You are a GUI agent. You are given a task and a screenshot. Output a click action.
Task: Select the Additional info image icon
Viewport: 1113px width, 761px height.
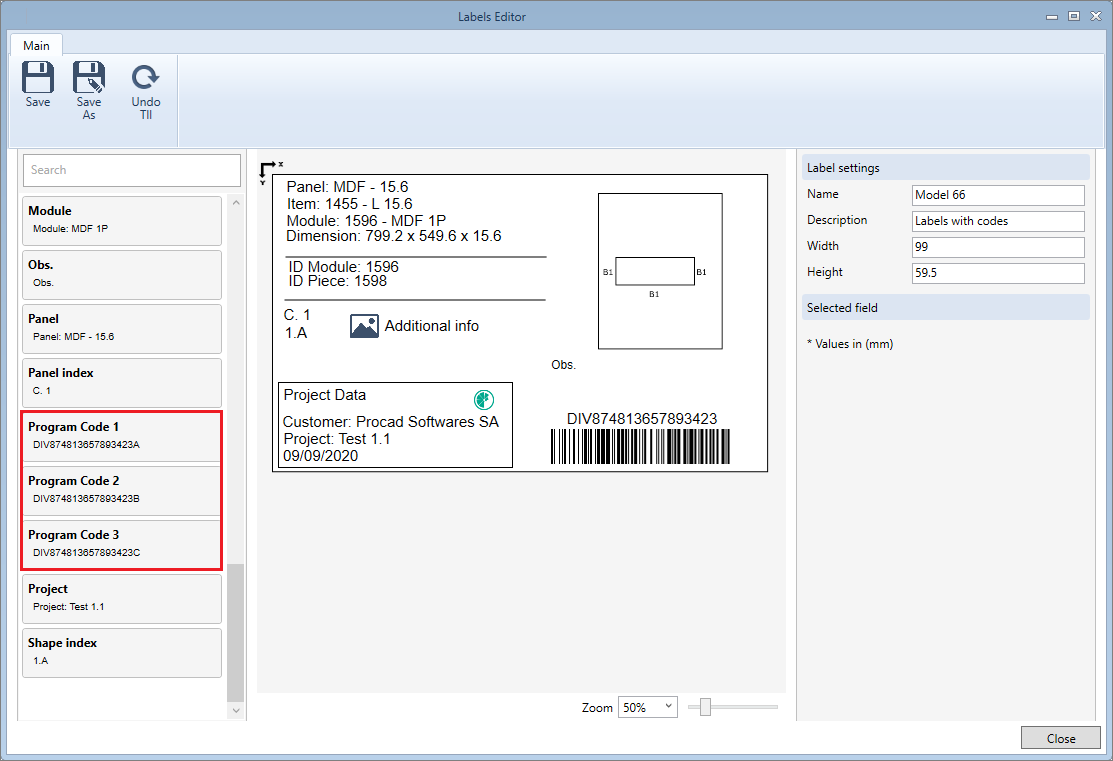coord(364,326)
